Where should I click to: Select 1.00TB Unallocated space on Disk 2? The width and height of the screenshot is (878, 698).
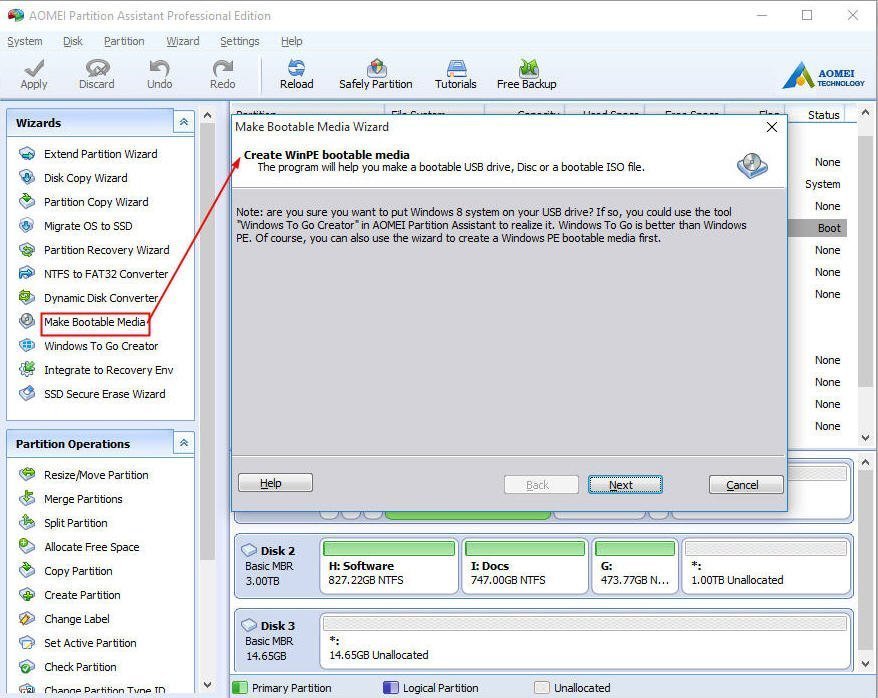pyautogui.click(x=765, y=566)
